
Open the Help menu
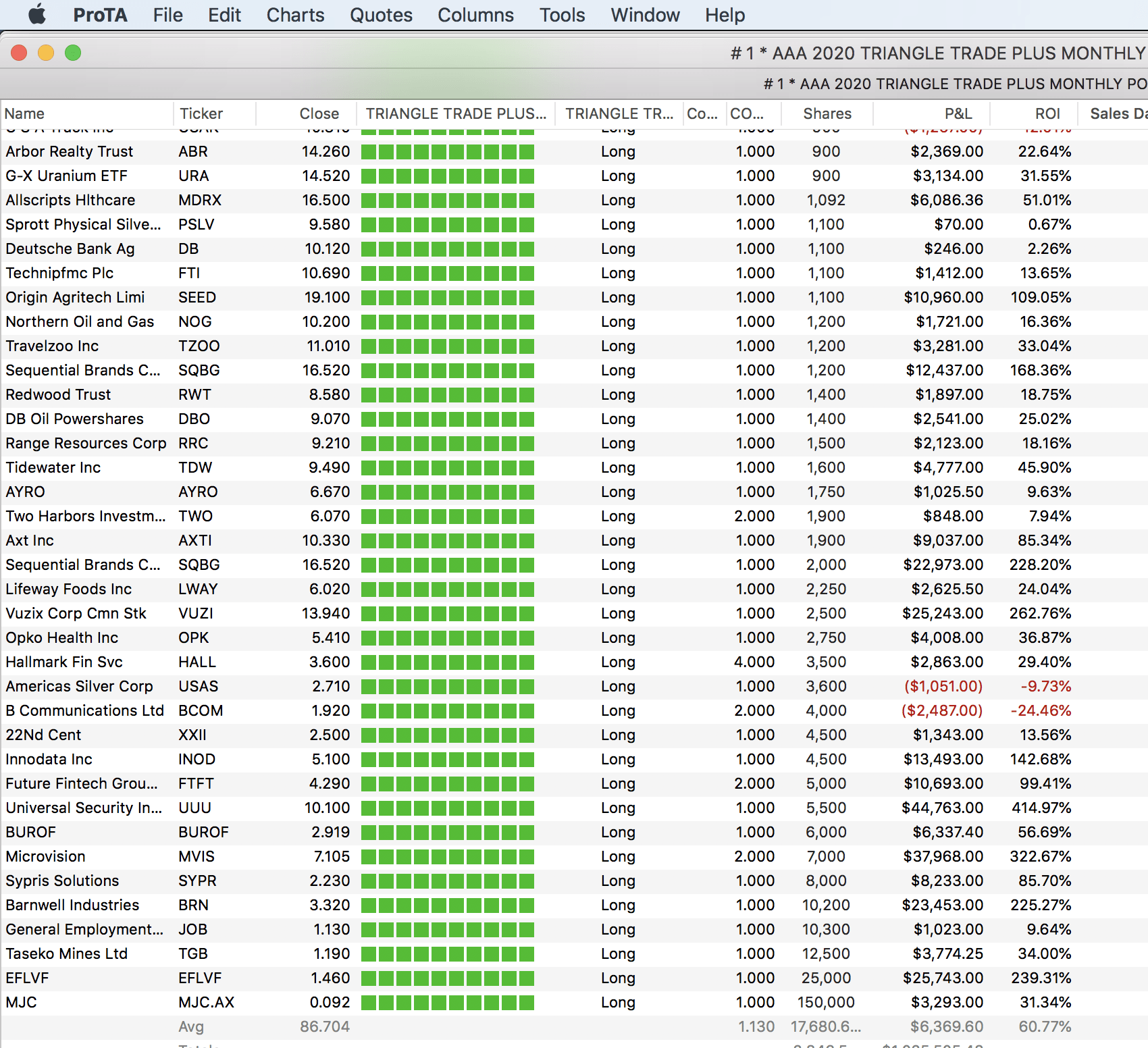tap(725, 15)
